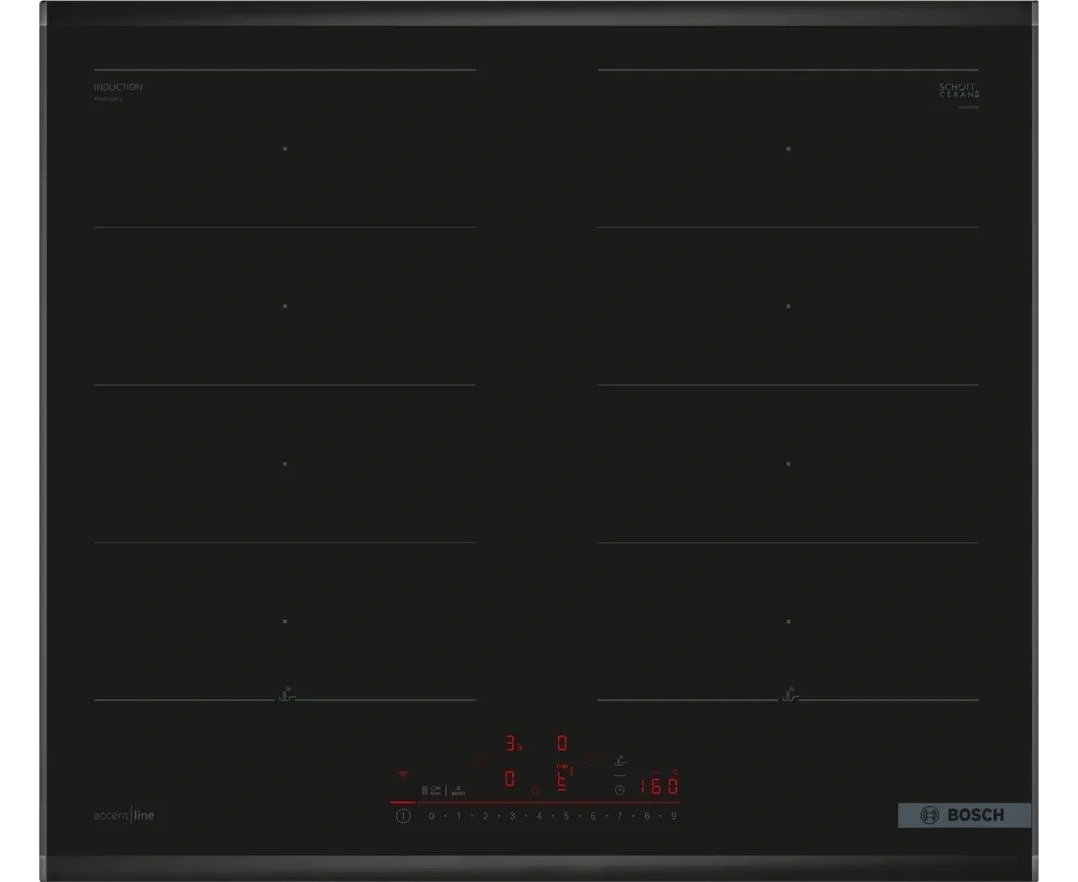Screen dimensions: 1078x882
Task: Select the front right zone showing E
Action: [x=563, y=779]
